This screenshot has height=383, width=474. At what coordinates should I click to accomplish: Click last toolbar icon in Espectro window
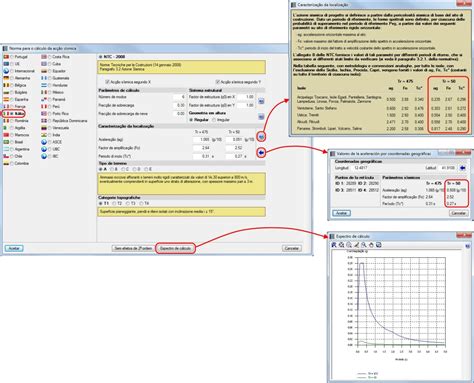pyautogui.click(x=379, y=245)
